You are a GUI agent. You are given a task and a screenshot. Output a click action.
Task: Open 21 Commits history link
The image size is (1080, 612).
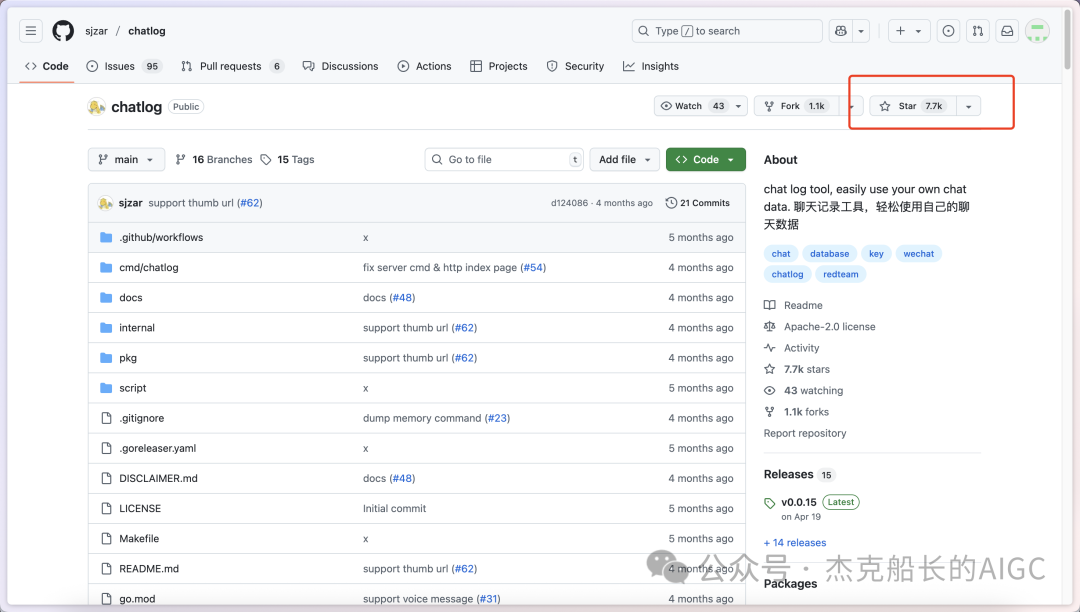[x=697, y=203]
